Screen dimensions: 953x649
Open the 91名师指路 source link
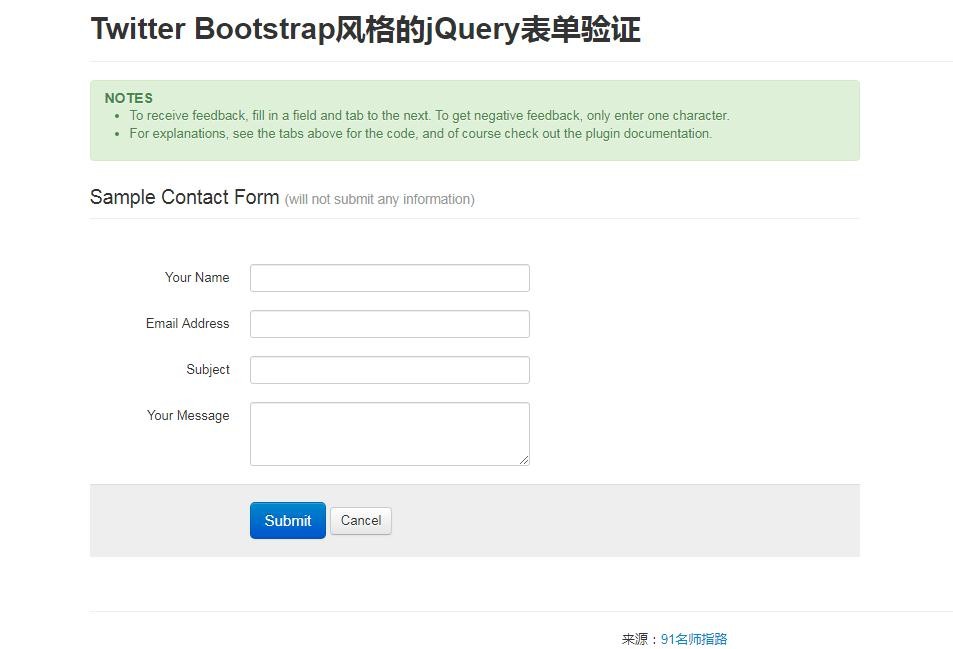click(693, 639)
